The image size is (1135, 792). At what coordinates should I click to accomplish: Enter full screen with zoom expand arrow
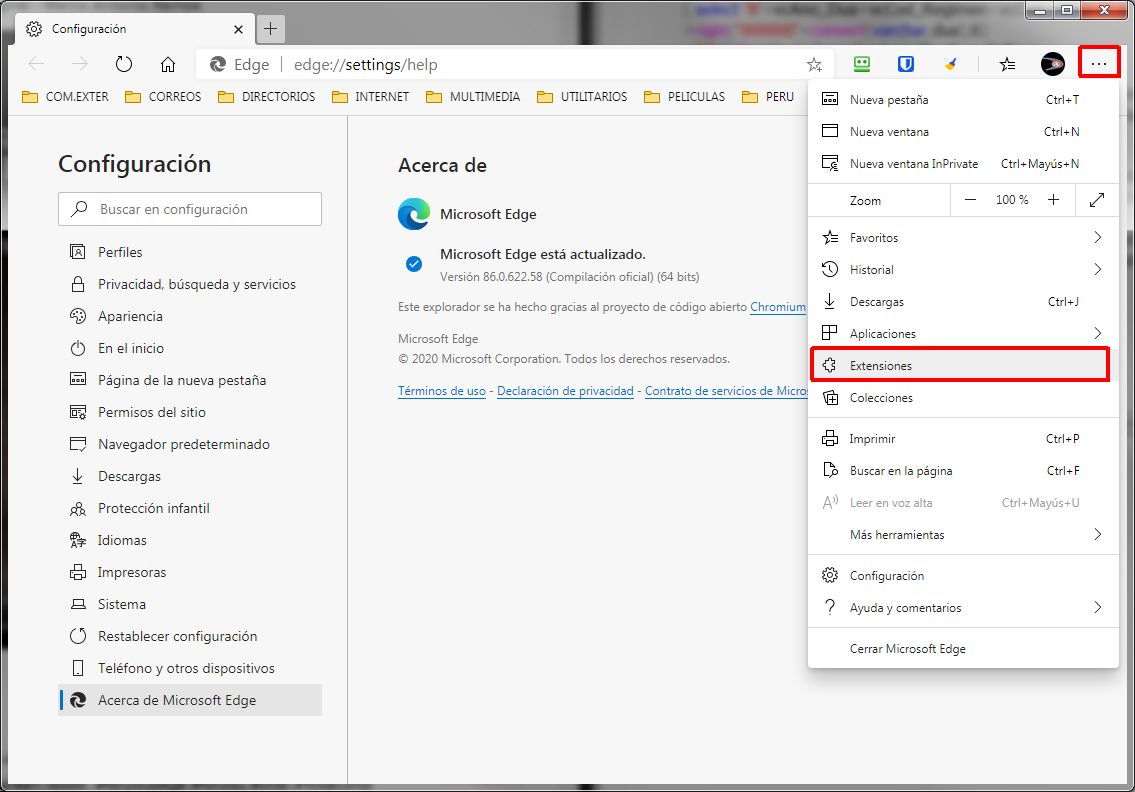[x=1097, y=200]
